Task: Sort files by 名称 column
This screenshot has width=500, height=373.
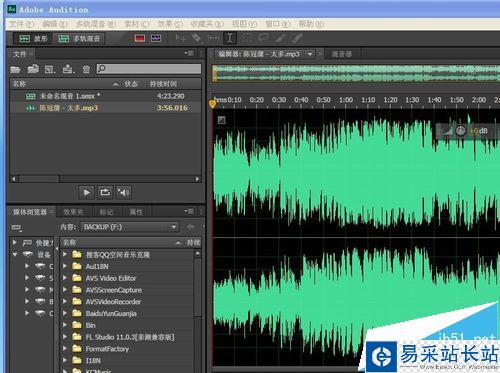Action: 19,84
